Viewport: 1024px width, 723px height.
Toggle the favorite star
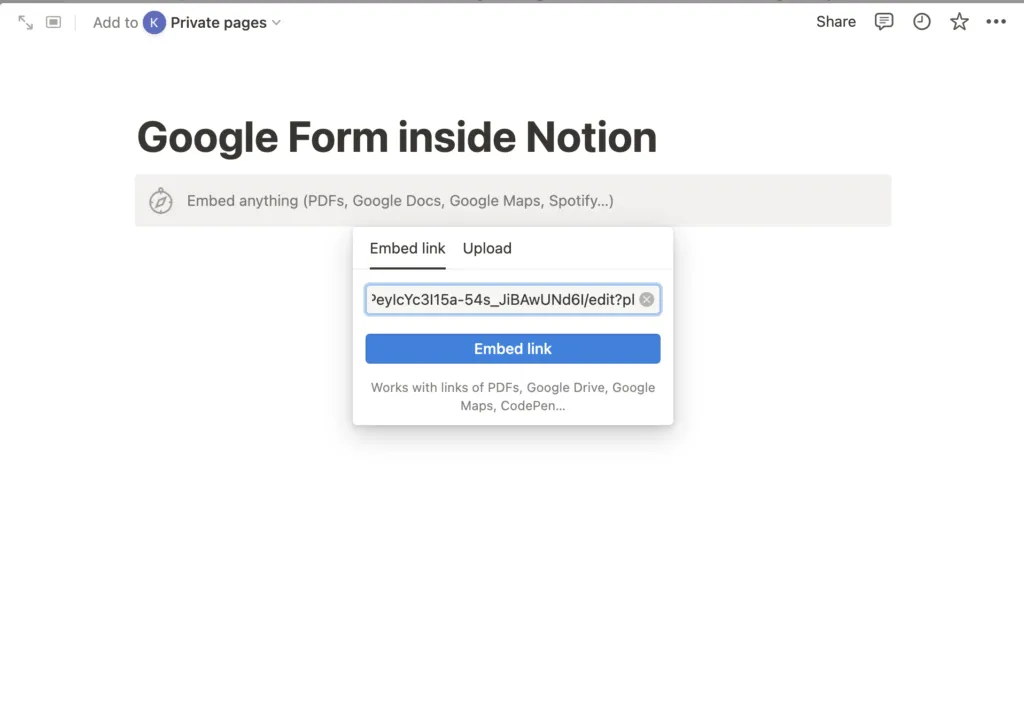coord(959,22)
